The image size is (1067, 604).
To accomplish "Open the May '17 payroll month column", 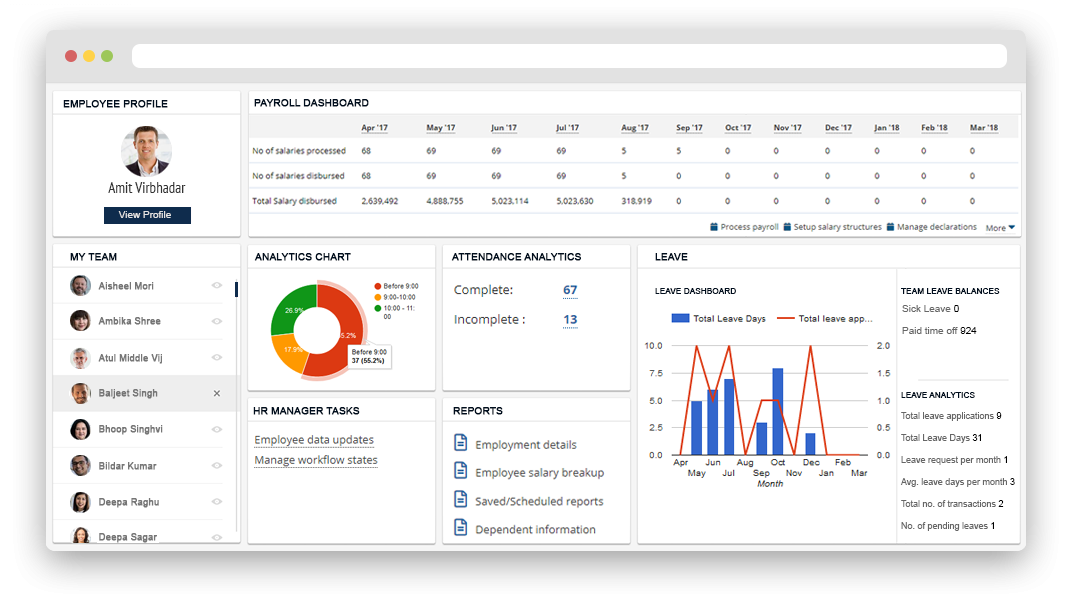I will pos(440,128).
